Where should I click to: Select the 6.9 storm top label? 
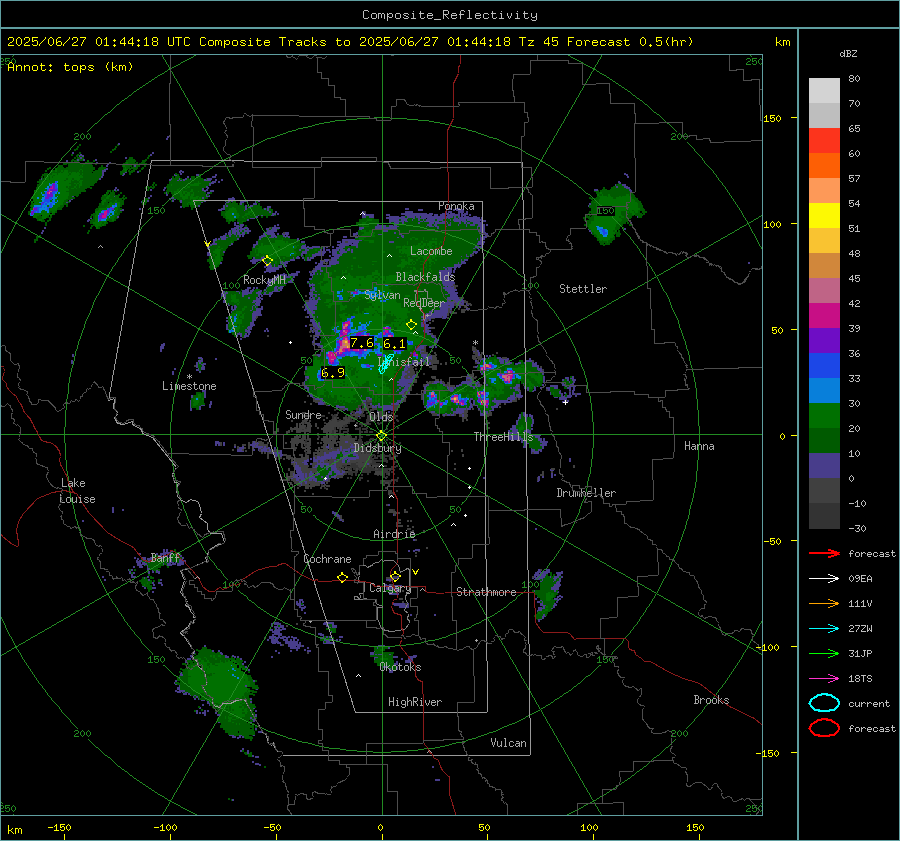333,373
